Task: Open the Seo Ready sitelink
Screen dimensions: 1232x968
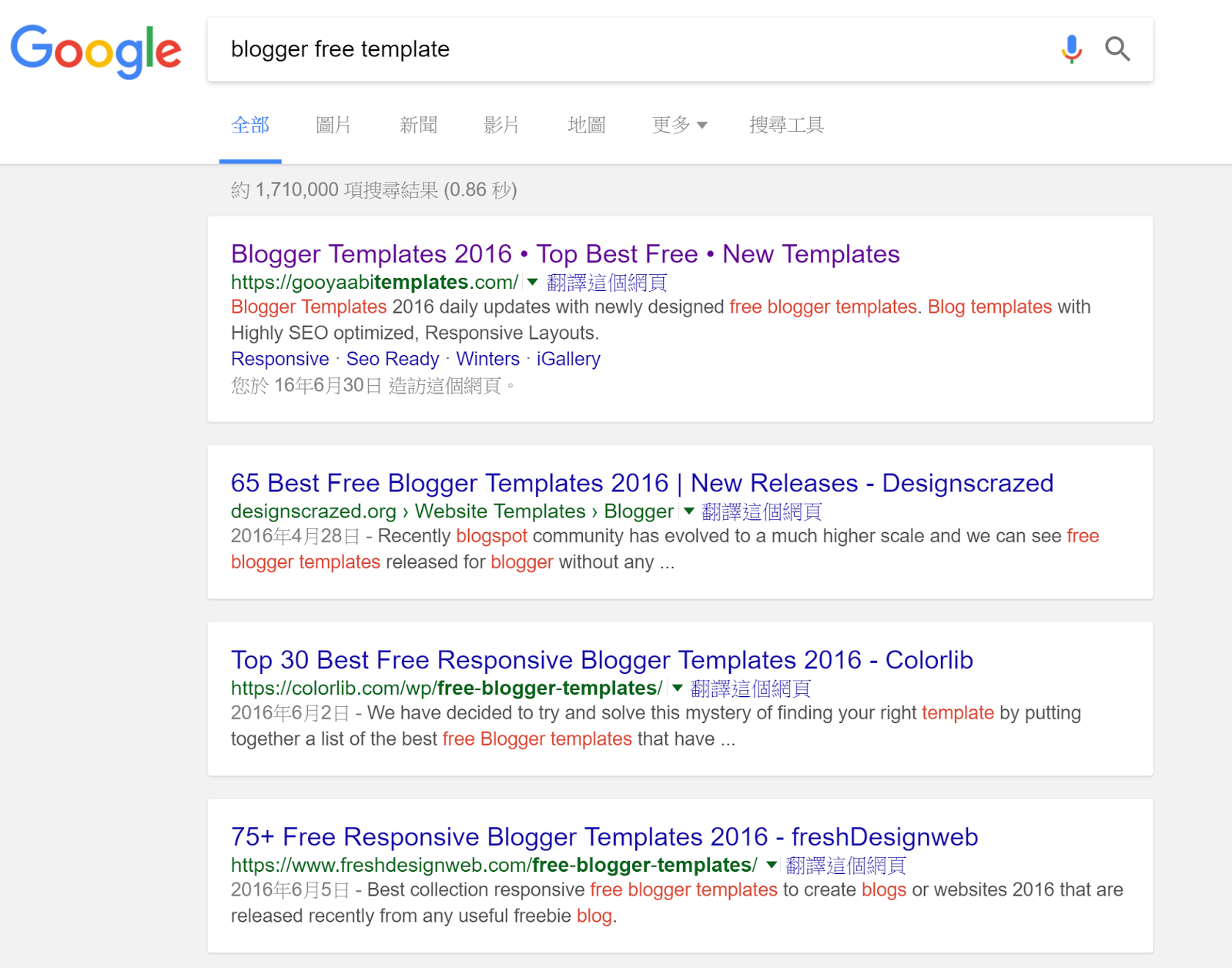Action: [393, 359]
